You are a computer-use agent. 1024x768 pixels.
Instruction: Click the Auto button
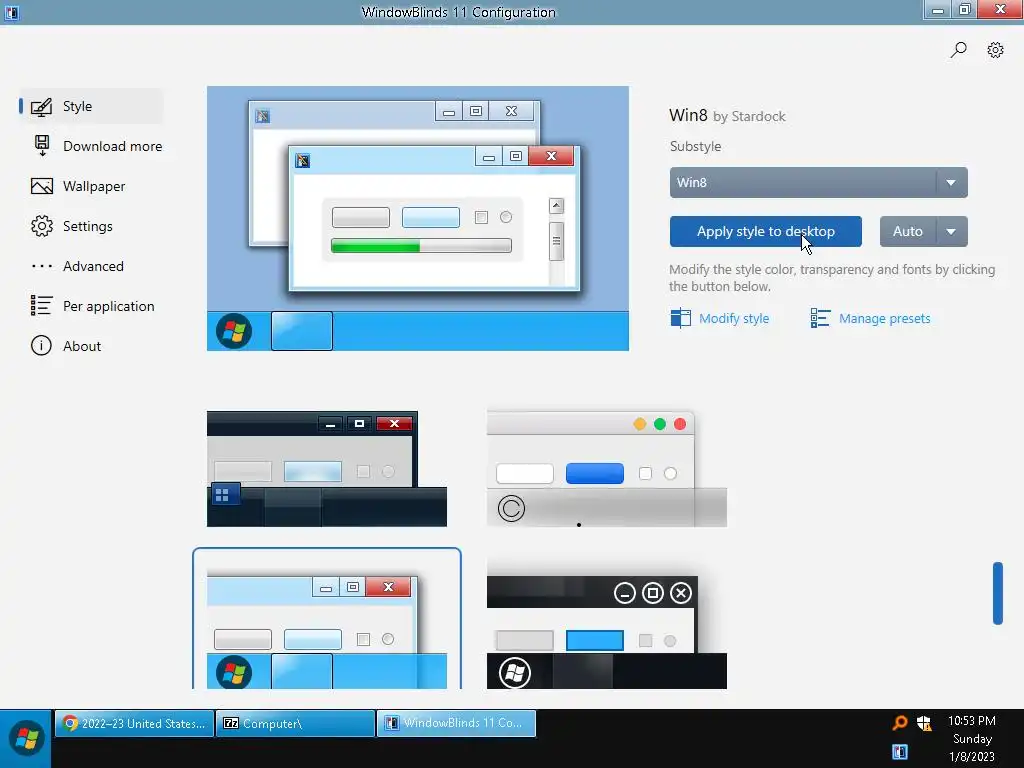(x=908, y=231)
